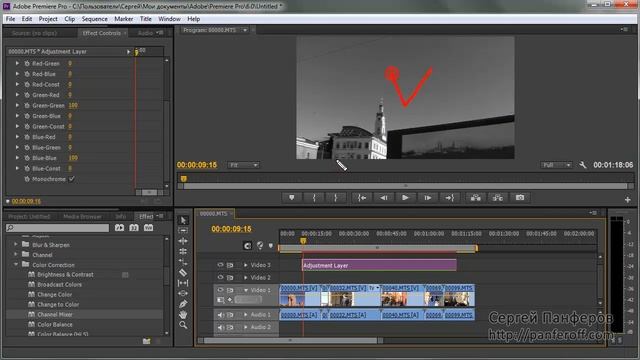Open Program monitor settings wrench

(x=582, y=165)
